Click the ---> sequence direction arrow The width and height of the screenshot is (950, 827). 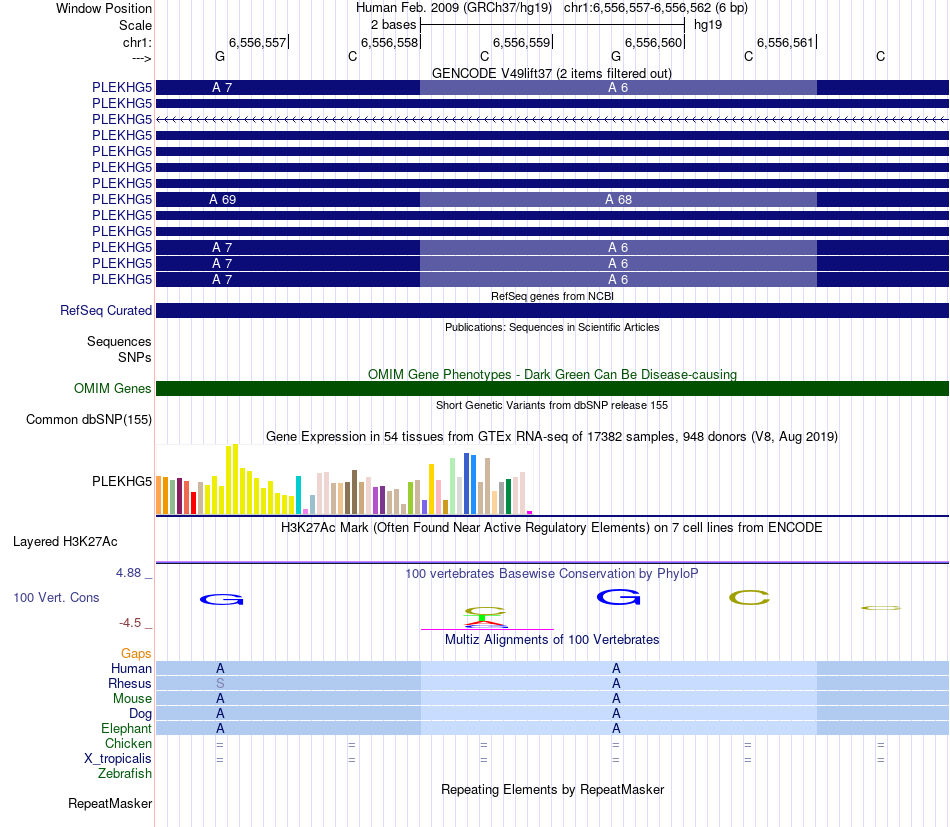point(141,58)
